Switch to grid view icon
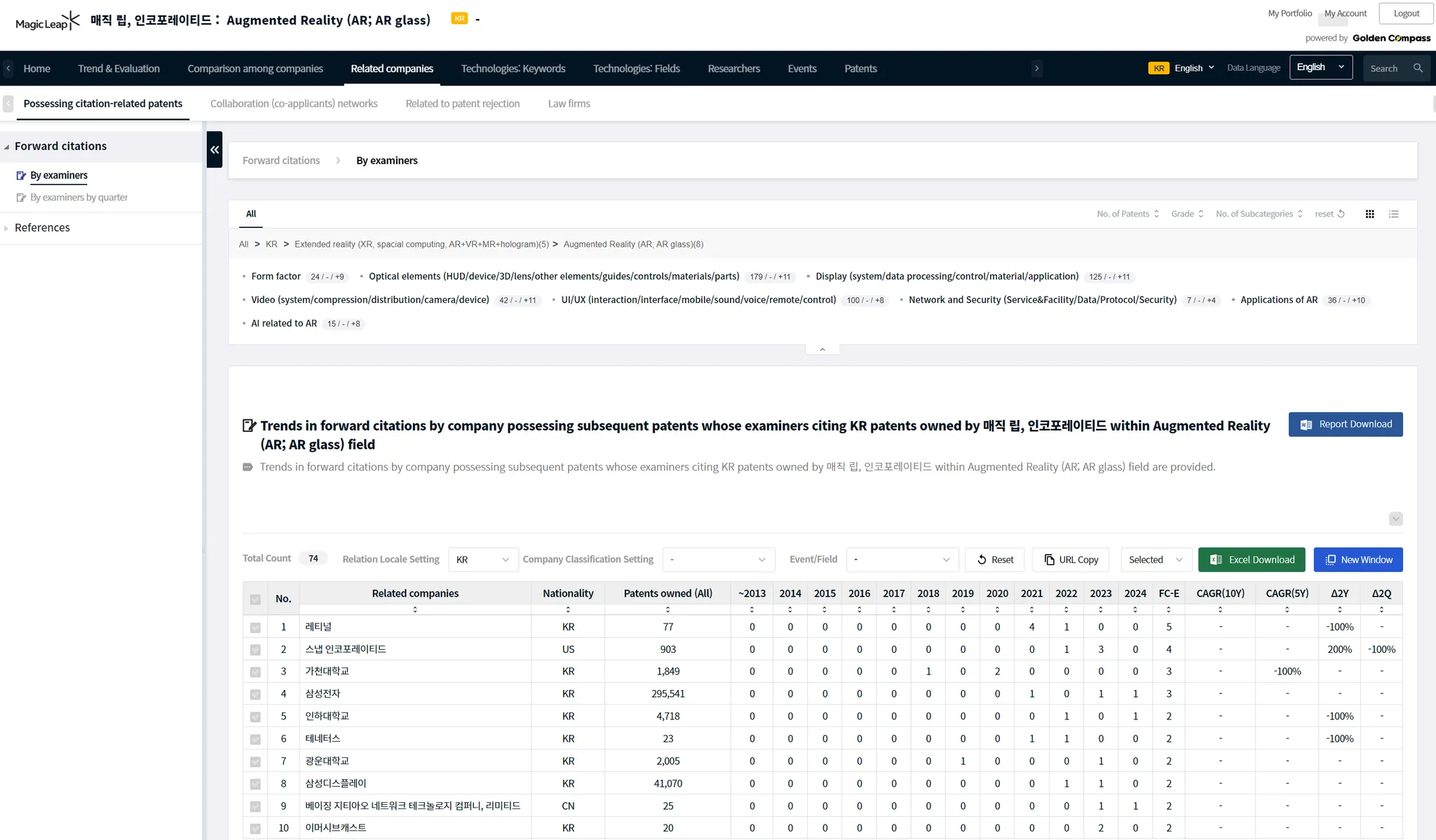Viewport: 1436px width, 840px height. pyautogui.click(x=1369, y=214)
